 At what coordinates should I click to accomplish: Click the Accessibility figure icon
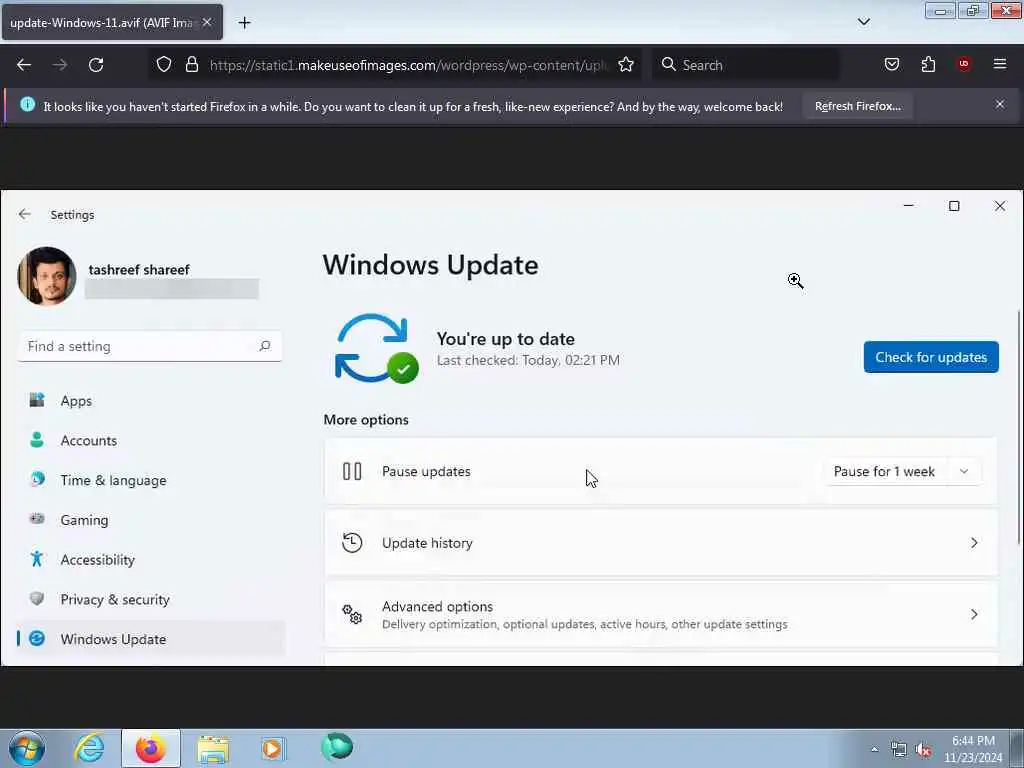[x=37, y=559]
